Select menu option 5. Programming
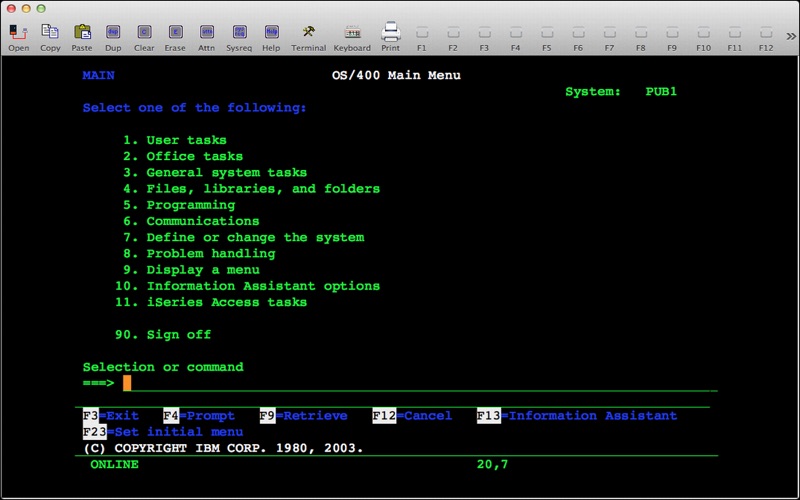 point(179,205)
